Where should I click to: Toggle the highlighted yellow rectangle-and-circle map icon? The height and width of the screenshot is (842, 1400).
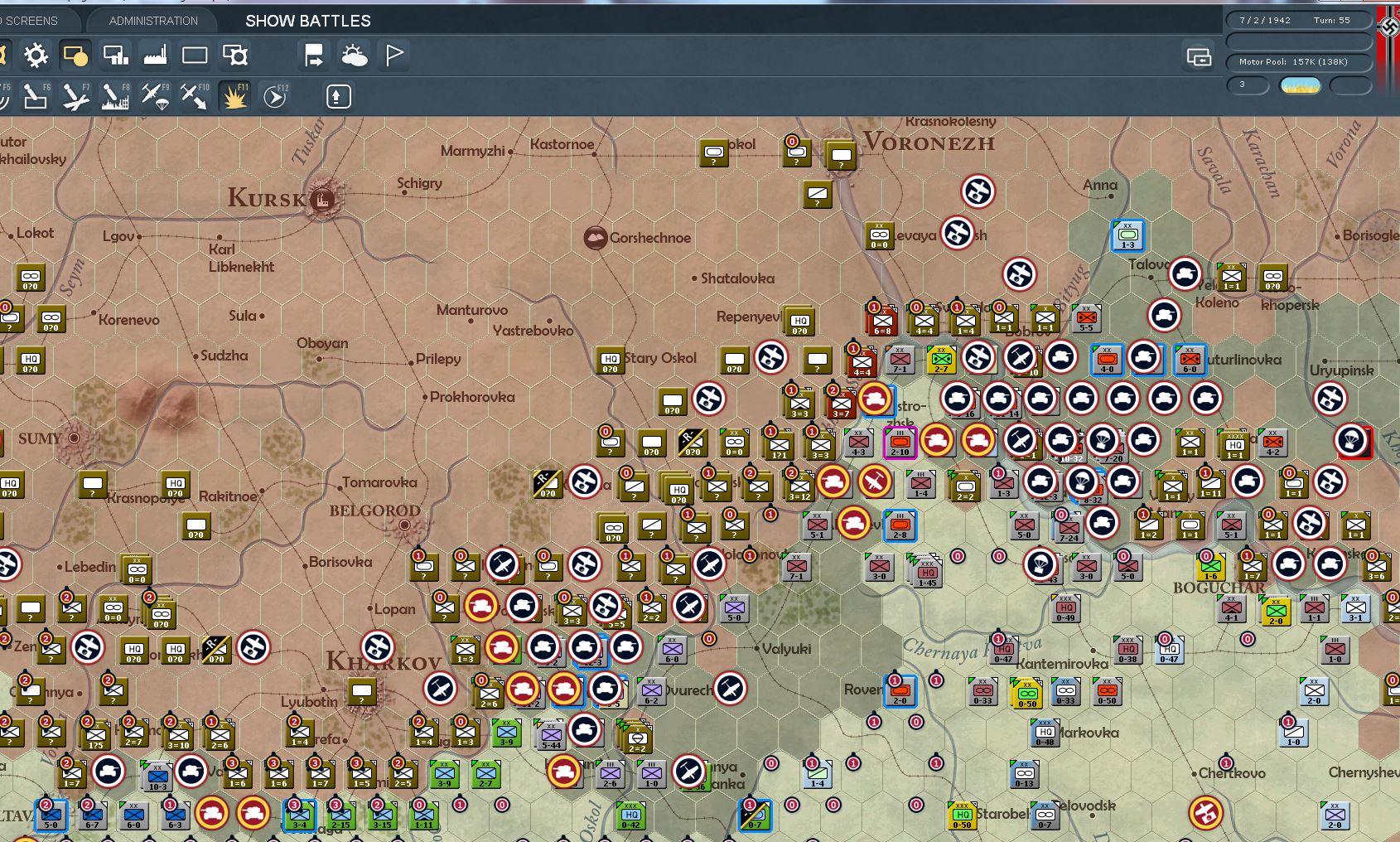[x=75, y=56]
